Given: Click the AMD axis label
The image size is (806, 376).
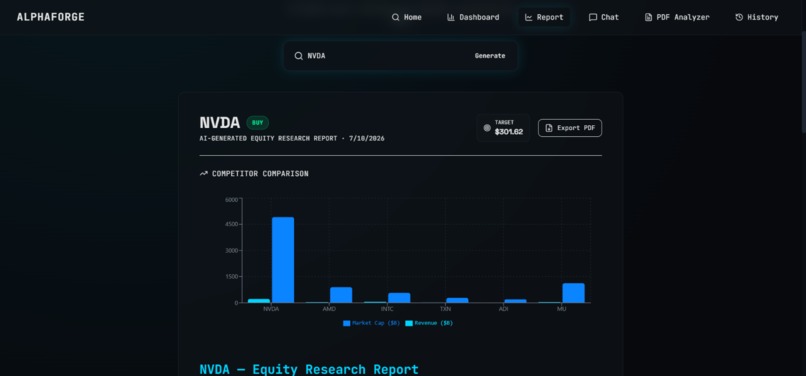Looking at the screenshot, I should pyautogui.click(x=329, y=309).
